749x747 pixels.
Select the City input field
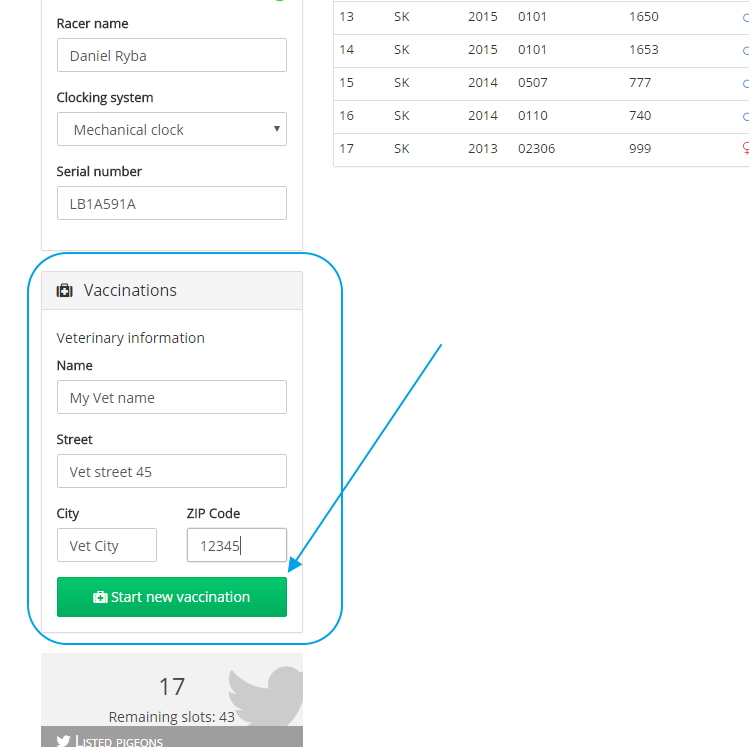(x=106, y=546)
